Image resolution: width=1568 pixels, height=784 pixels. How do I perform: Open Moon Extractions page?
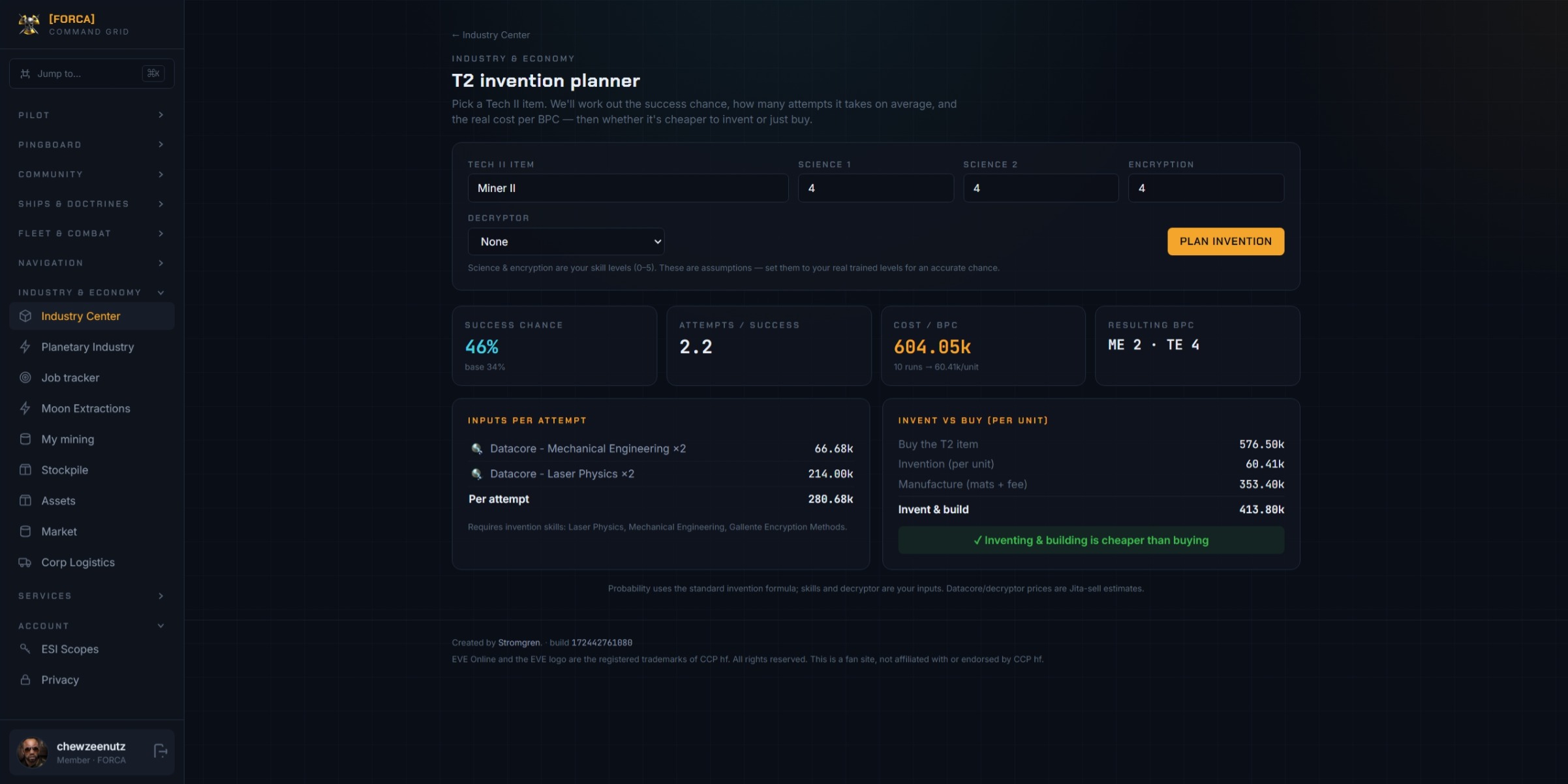[91, 408]
